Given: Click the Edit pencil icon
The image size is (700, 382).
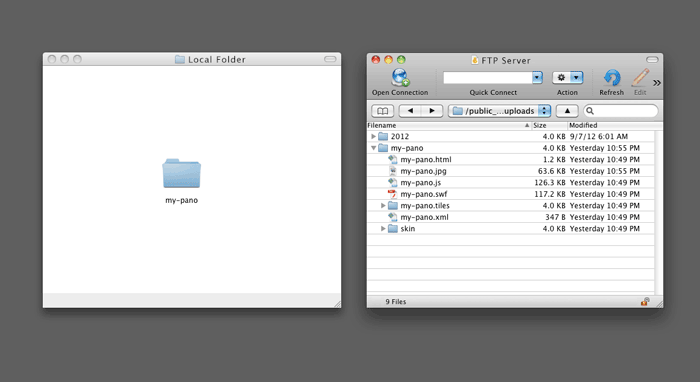Looking at the screenshot, I should pyautogui.click(x=640, y=78).
